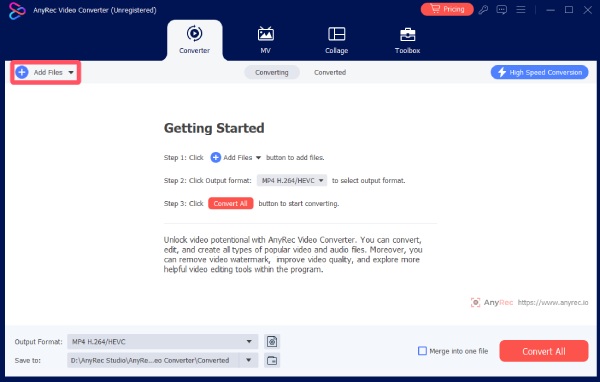Click the Convert All button in Step 3

[x=230, y=203]
